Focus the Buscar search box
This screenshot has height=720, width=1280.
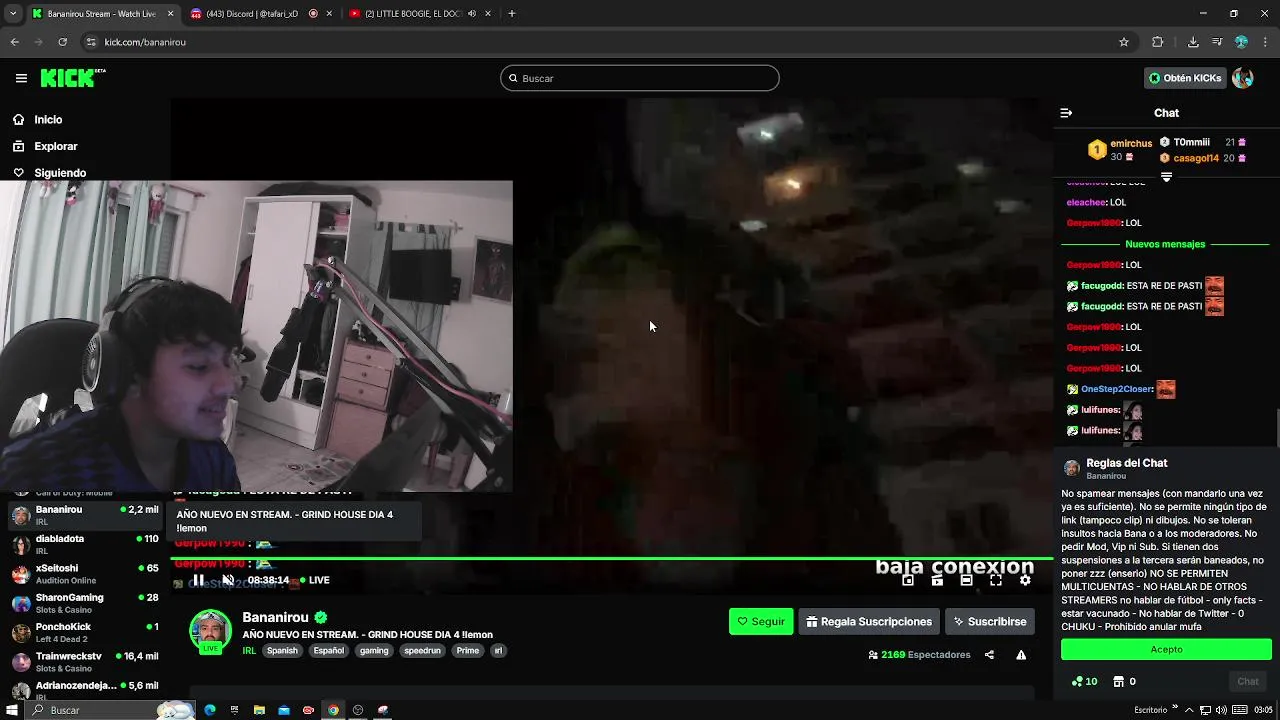pyautogui.click(x=640, y=78)
